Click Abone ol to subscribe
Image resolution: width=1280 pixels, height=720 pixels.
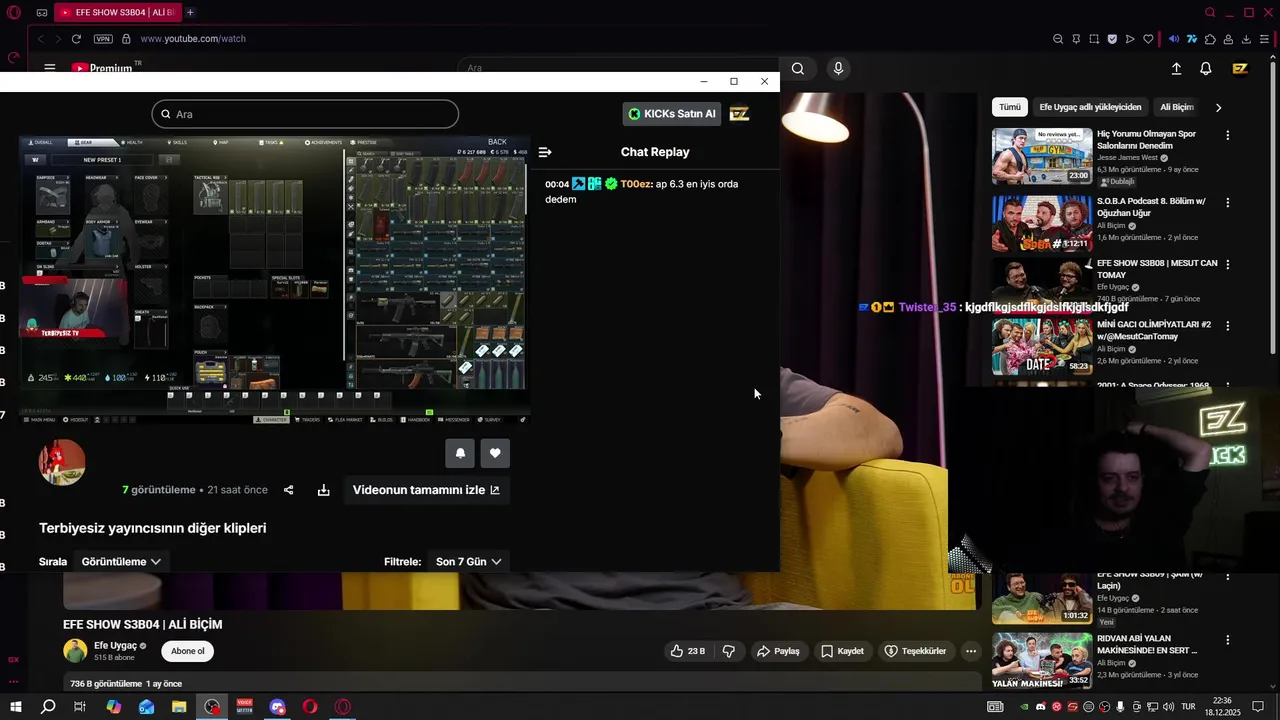click(x=187, y=651)
